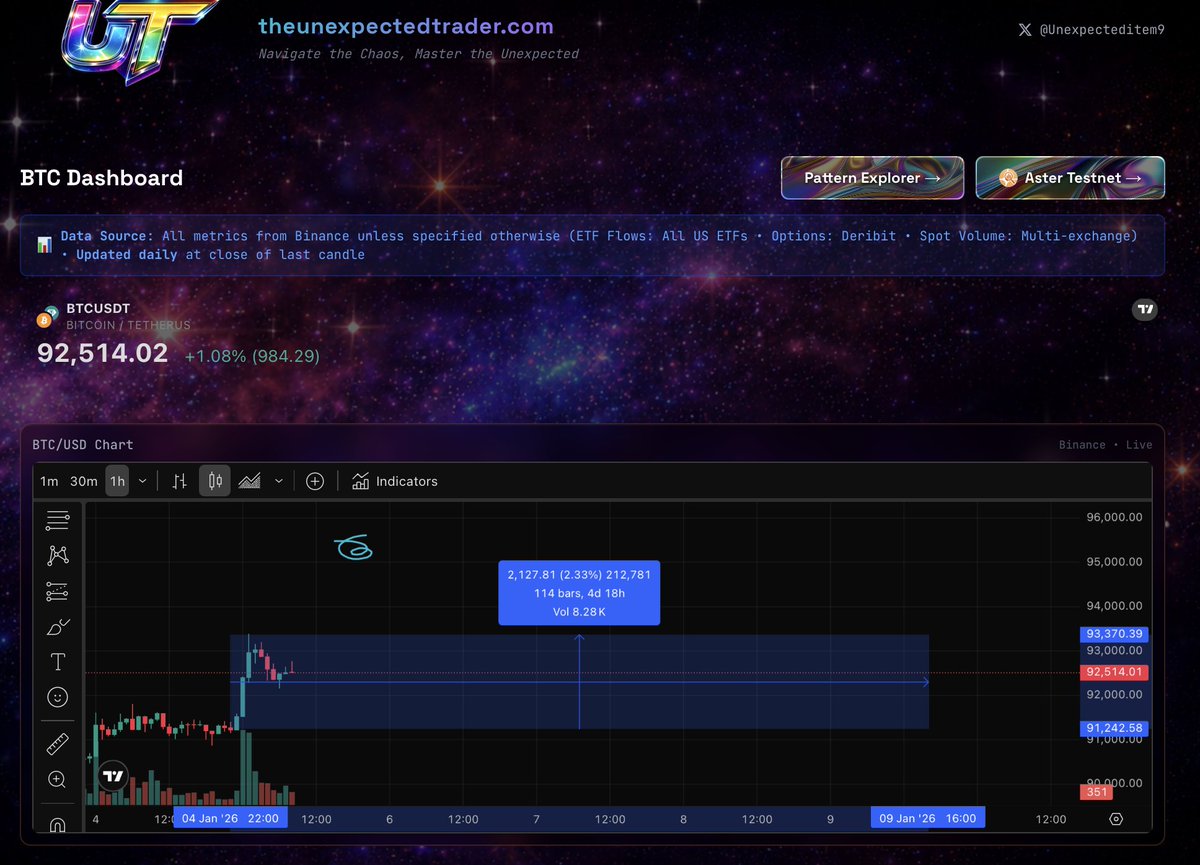Image resolution: width=1200 pixels, height=865 pixels.
Task: Select the brush drawing tool
Action: coord(58,627)
